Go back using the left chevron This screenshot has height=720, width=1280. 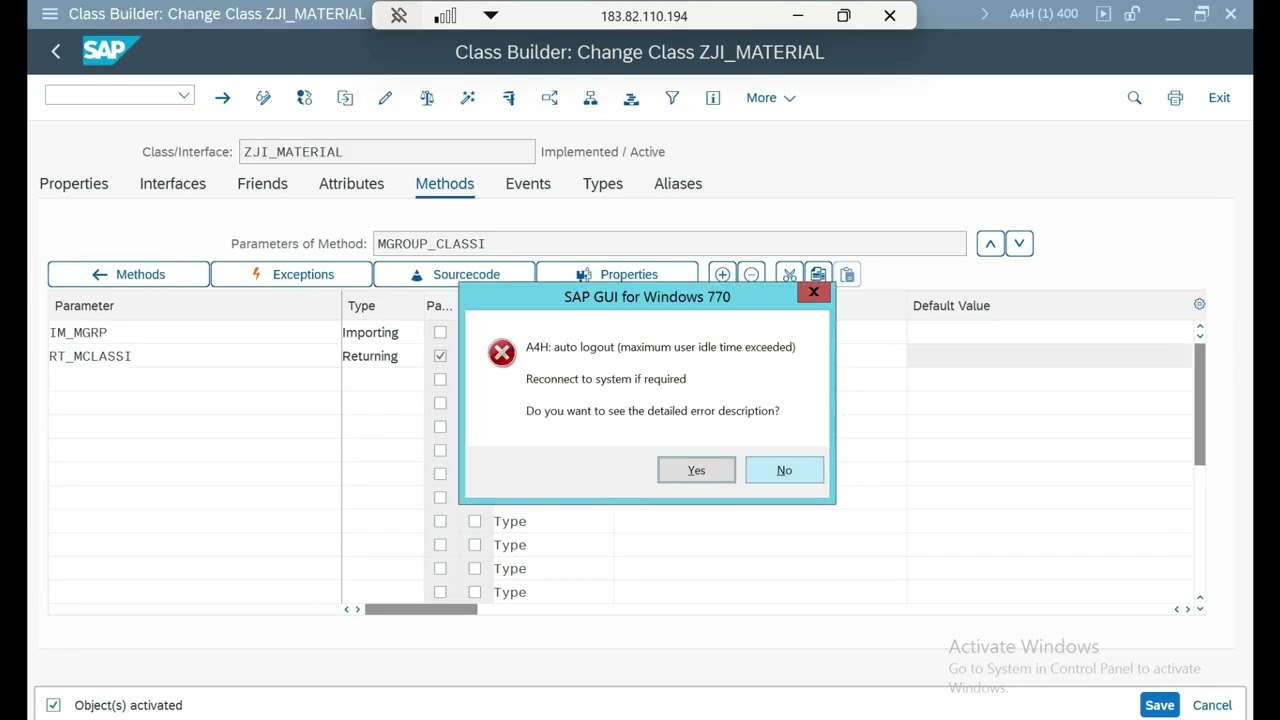click(x=56, y=52)
